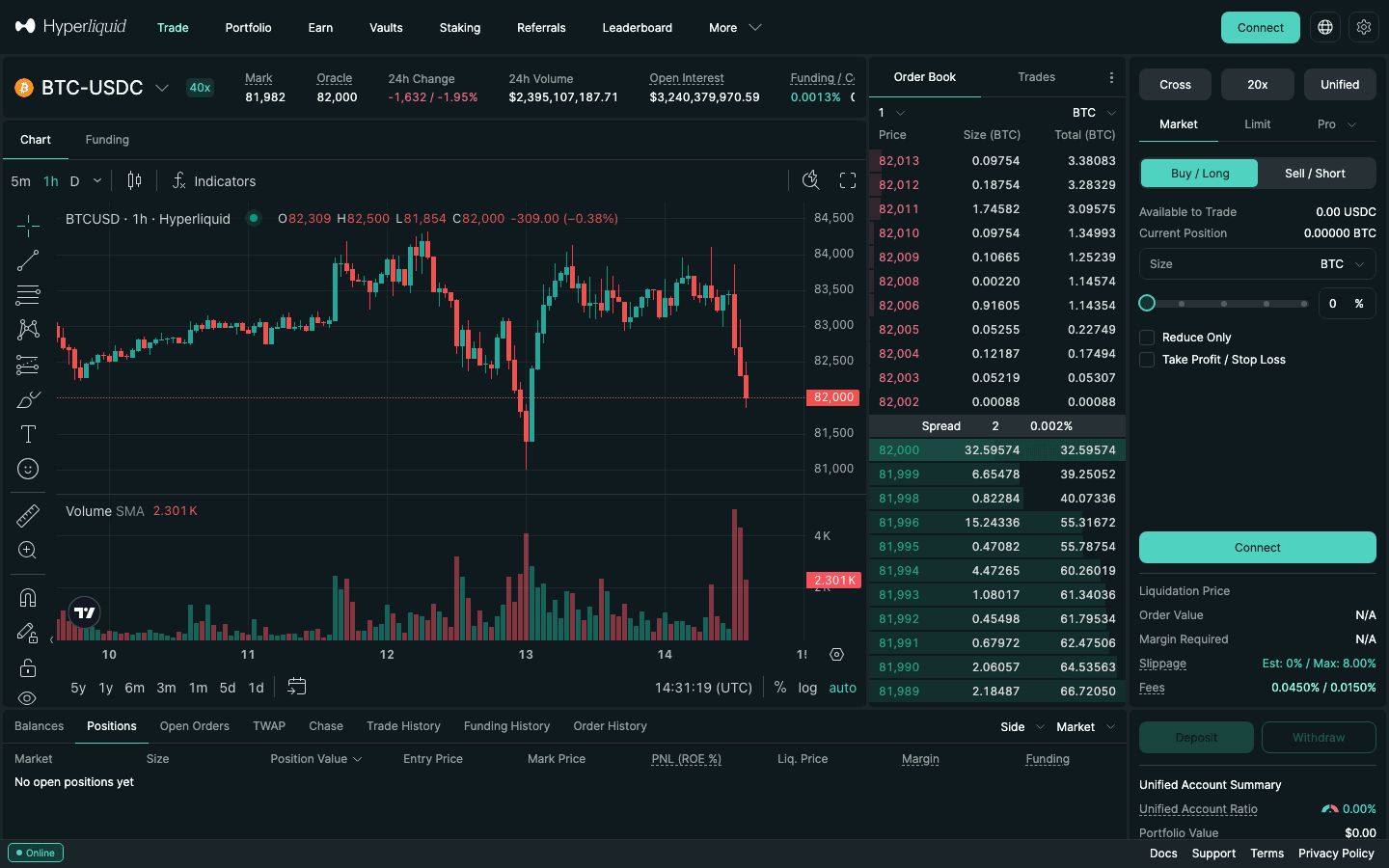
Task: Select the crosshair cursor tool
Action: click(x=28, y=226)
